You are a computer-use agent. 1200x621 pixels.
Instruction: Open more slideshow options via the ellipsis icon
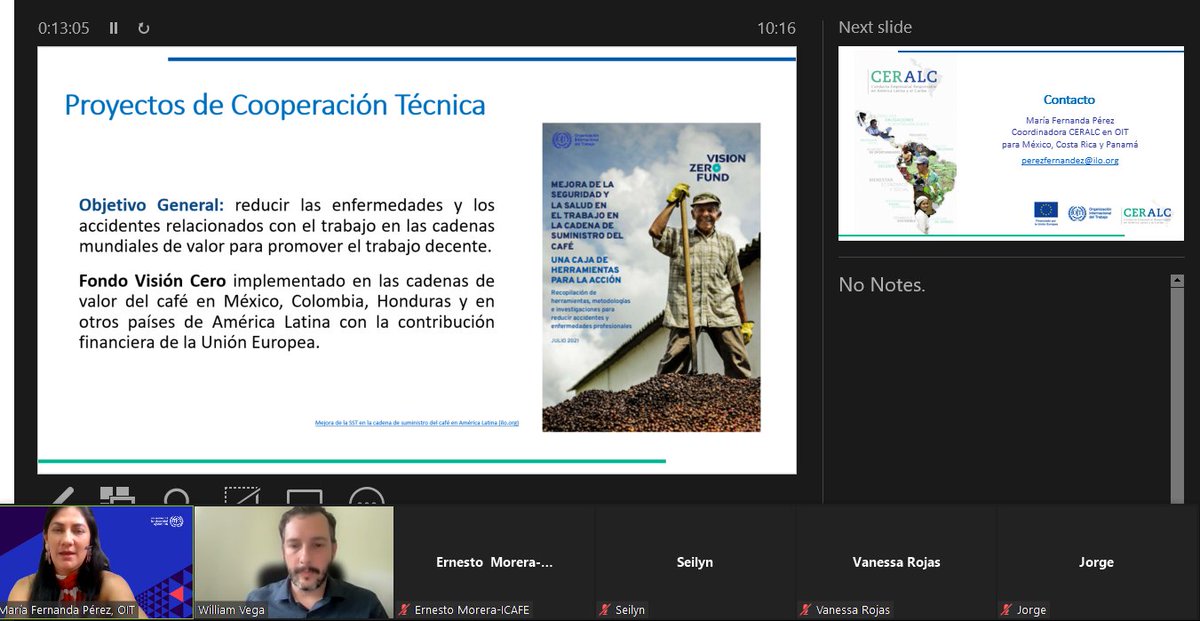point(366,497)
